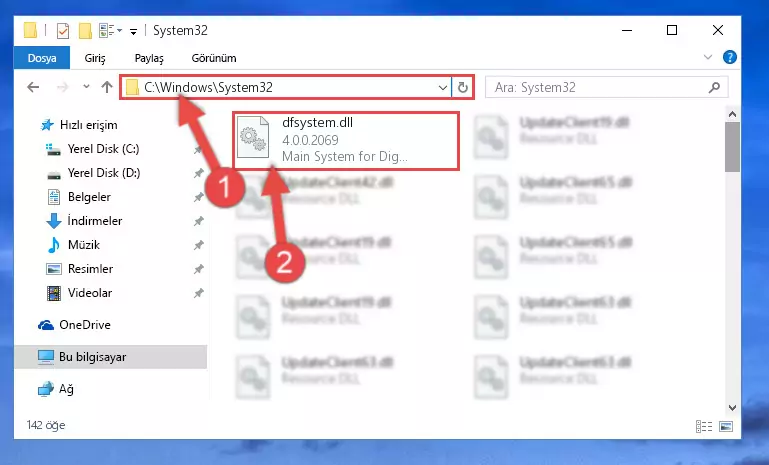Click the New Folder icon in quick access toolbar
This screenshot has width=769, height=465.
click(x=85, y=30)
